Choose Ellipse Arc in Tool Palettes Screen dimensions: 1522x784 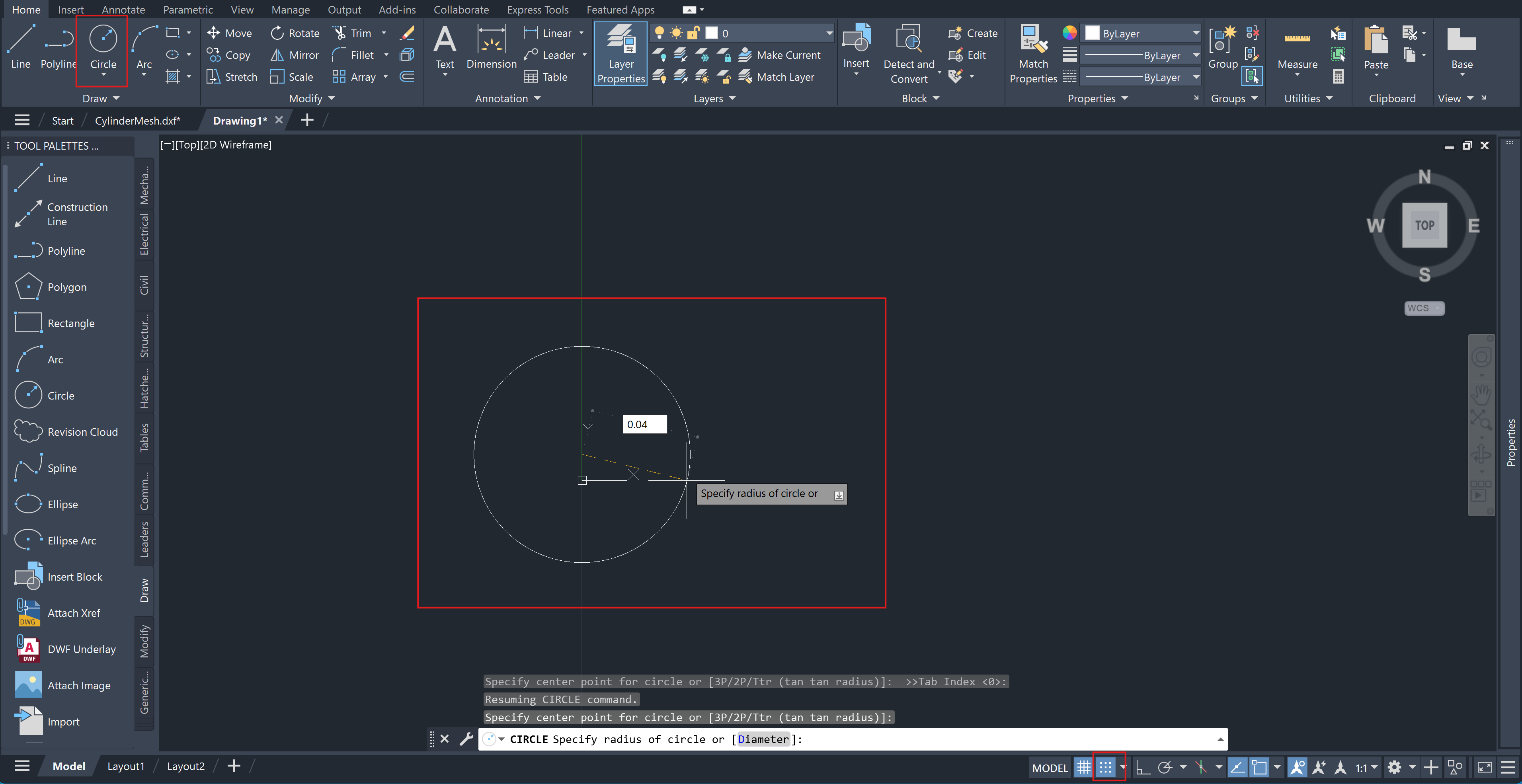pos(56,540)
